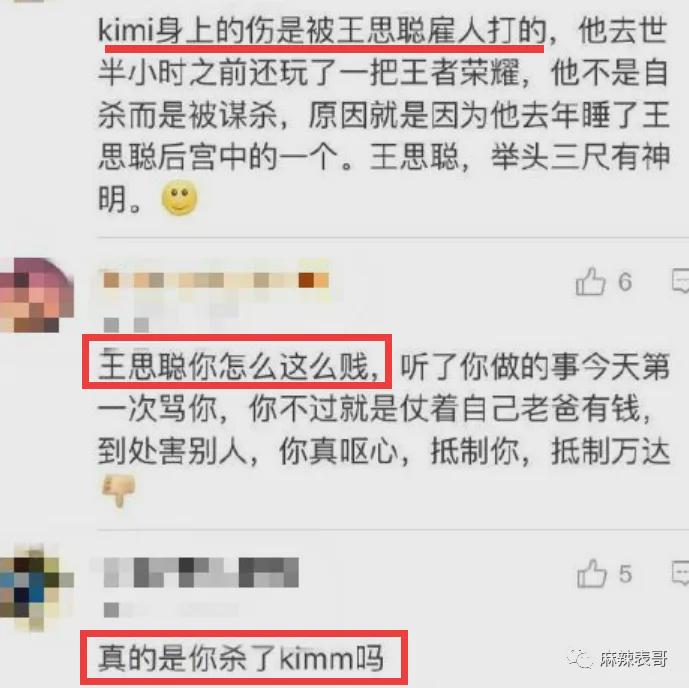
Task: Tap the thumbs-down emoji below 抵制万达 comment
Action: [118, 491]
